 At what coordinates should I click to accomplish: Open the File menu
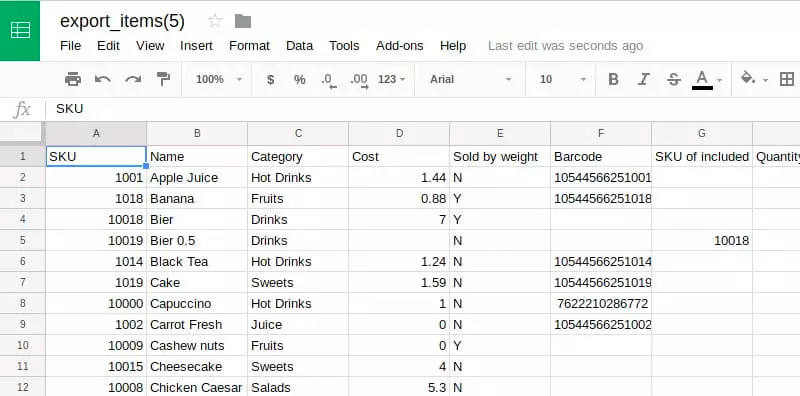[70, 46]
